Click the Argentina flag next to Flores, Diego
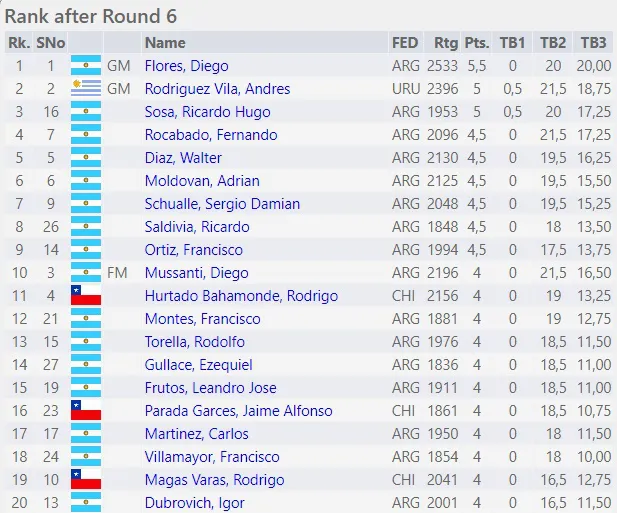This screenshot has height=513, width=617. click(x=86, y=66)
